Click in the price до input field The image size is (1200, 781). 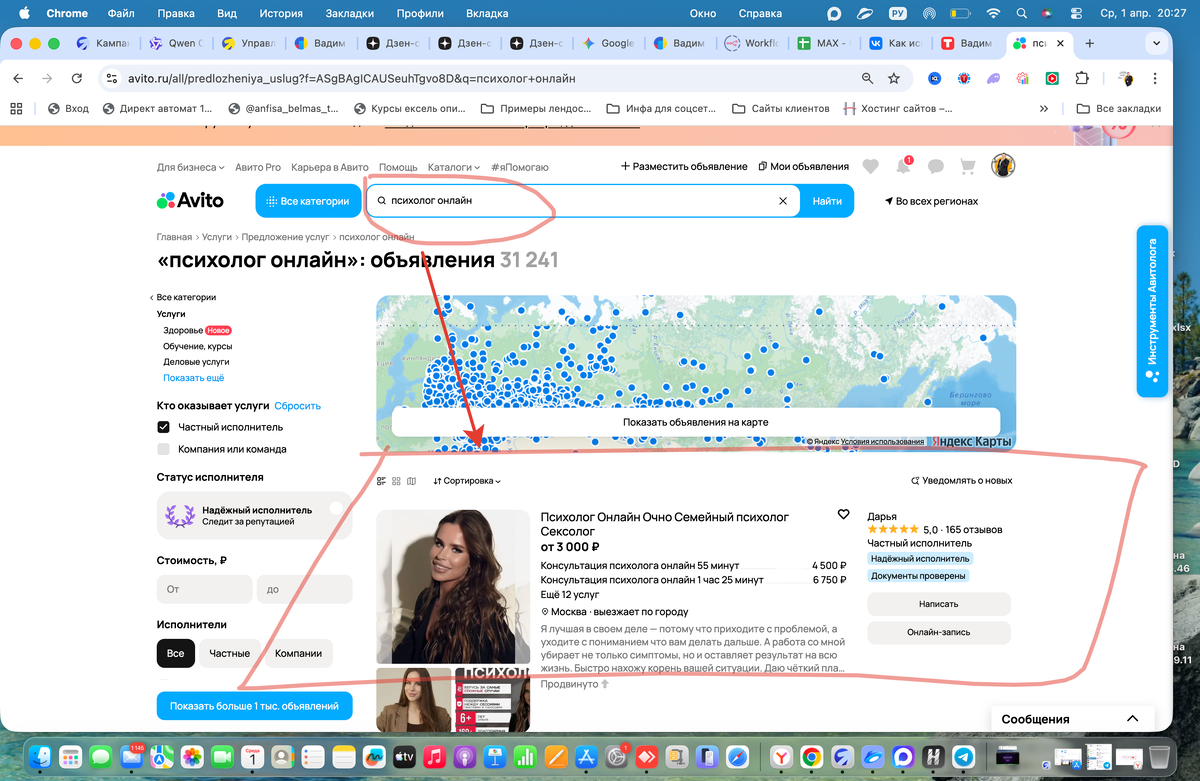point(305,590)
